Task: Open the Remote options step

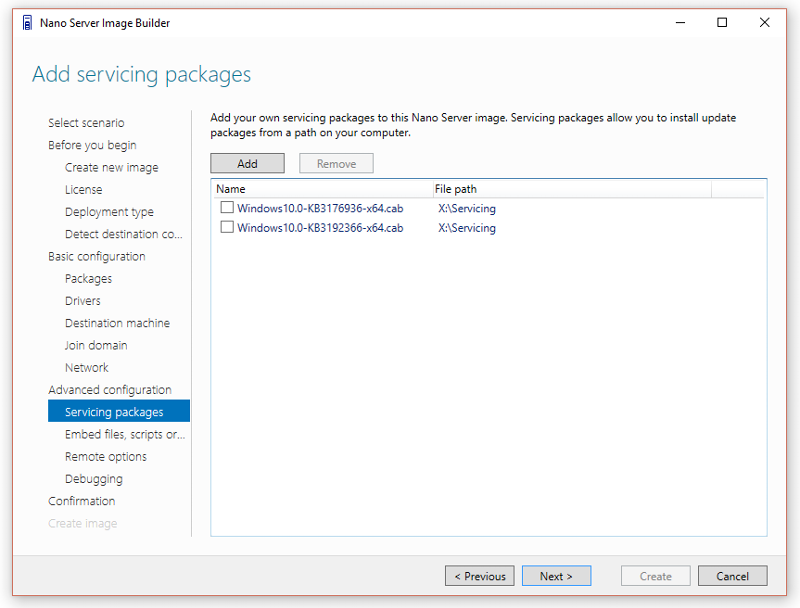Action: point(106,457)
